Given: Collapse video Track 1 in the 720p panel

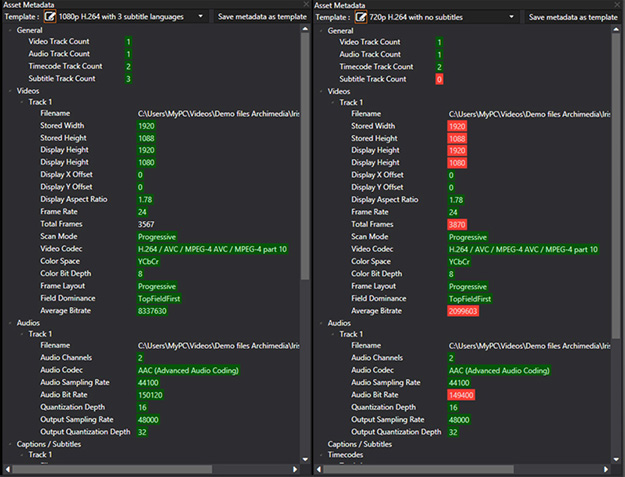Looking at the screenshot, I should click(x=331, y=102).
